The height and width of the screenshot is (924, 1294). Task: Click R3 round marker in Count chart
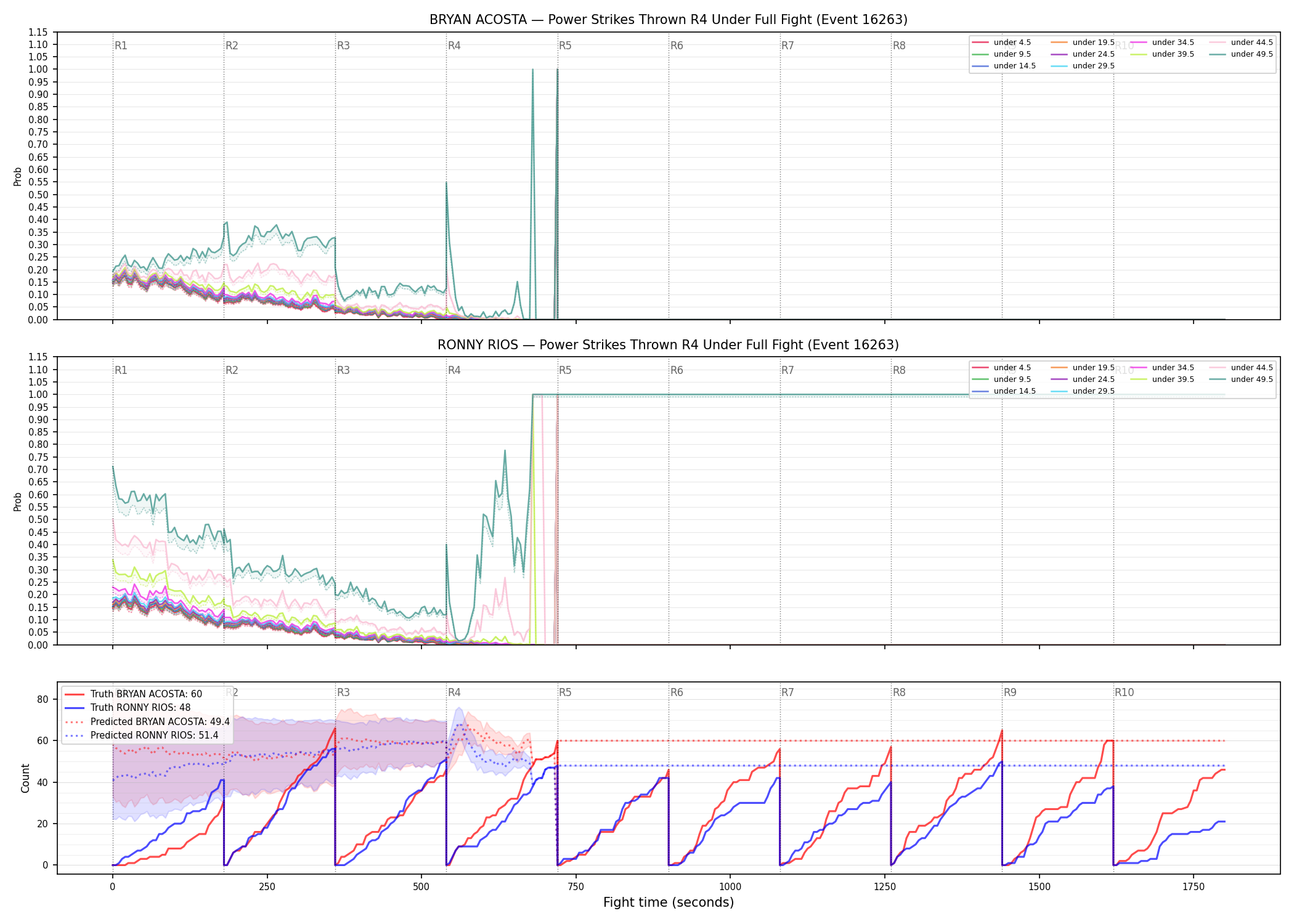pyautogui.click(x=343, y=692)
